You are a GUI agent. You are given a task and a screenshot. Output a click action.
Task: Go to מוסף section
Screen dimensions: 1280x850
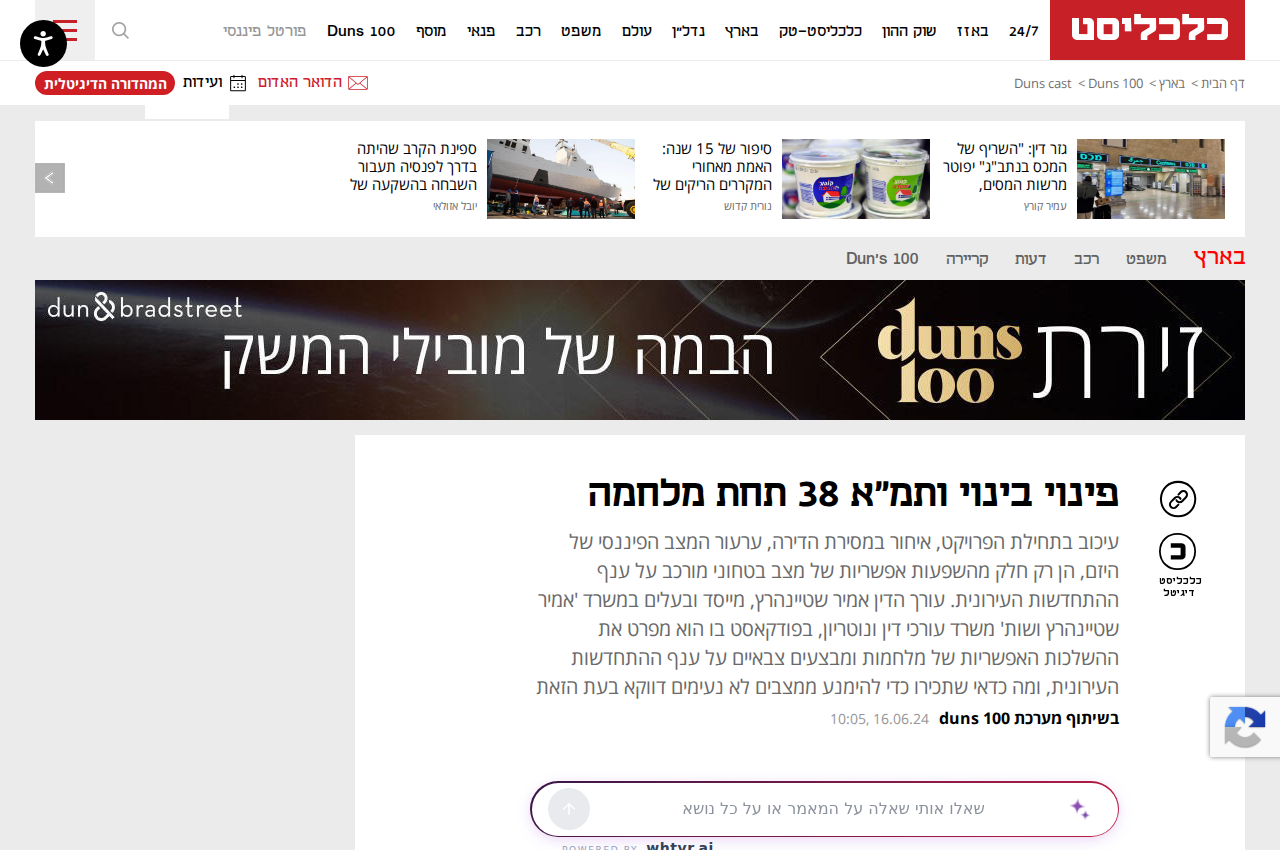(431, 31)
